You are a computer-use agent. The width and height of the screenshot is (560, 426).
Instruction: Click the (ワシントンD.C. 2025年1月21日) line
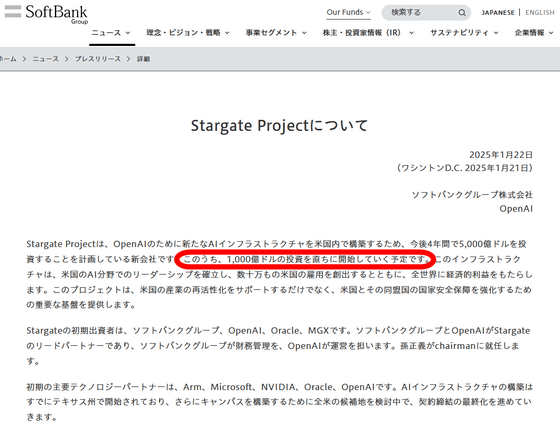coord(464,168)
